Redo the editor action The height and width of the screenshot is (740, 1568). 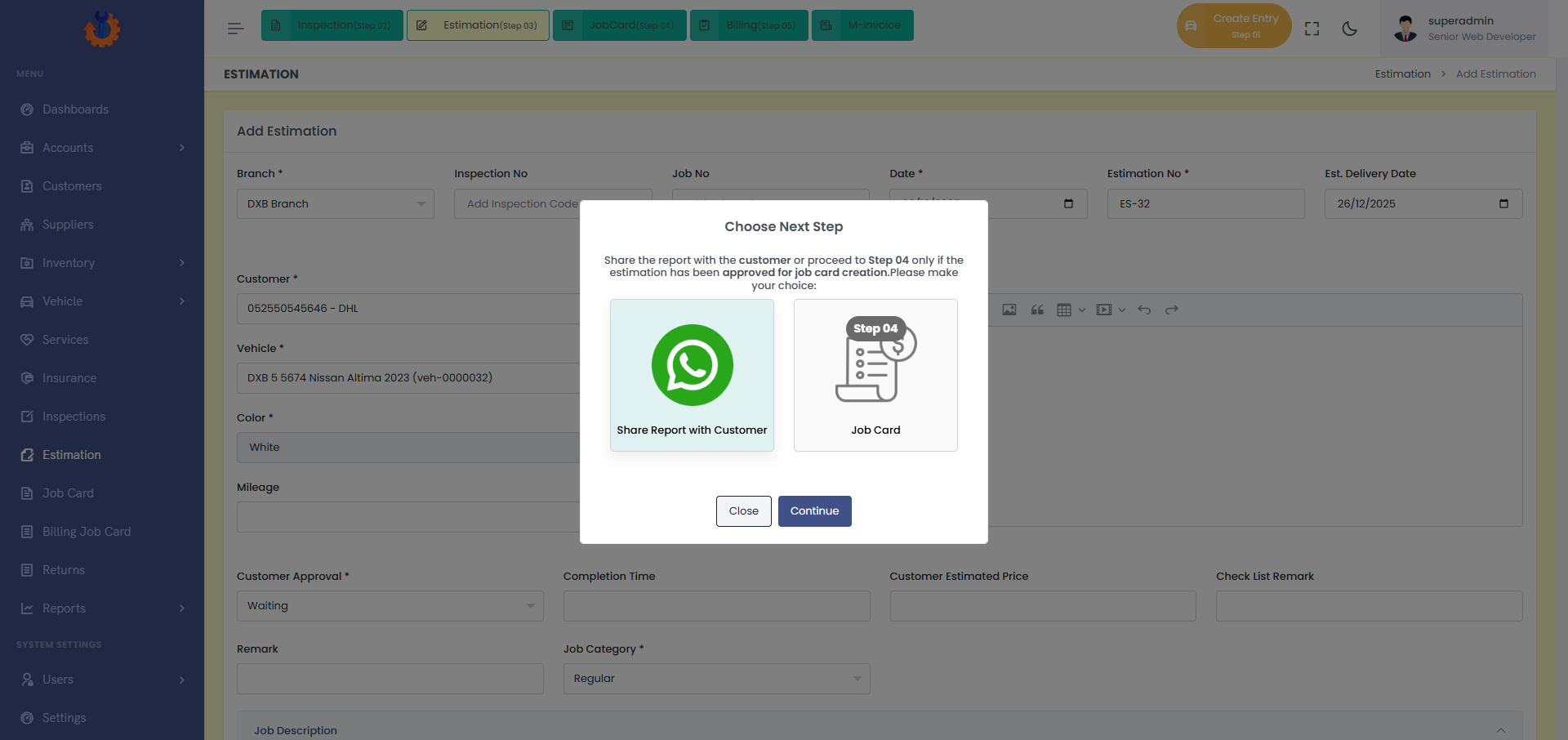[1172, 310]
